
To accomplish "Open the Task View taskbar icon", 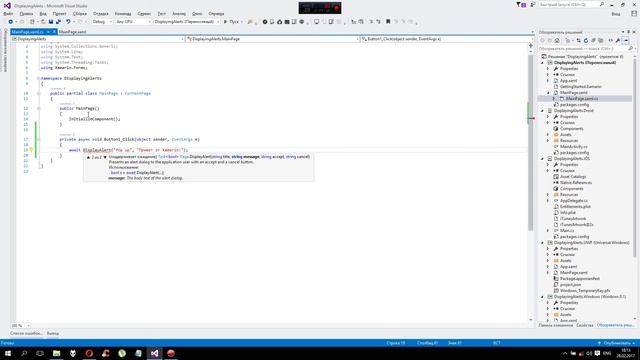I will (x=40, y=353).
